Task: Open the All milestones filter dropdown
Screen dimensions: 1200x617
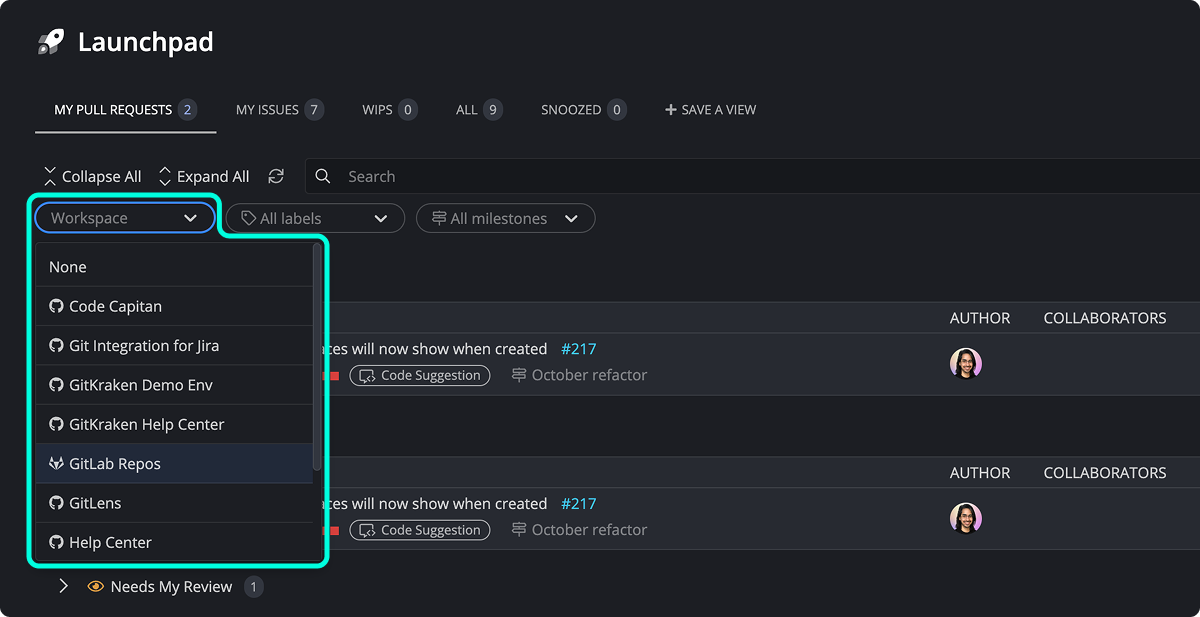Action: coord(571,217)
